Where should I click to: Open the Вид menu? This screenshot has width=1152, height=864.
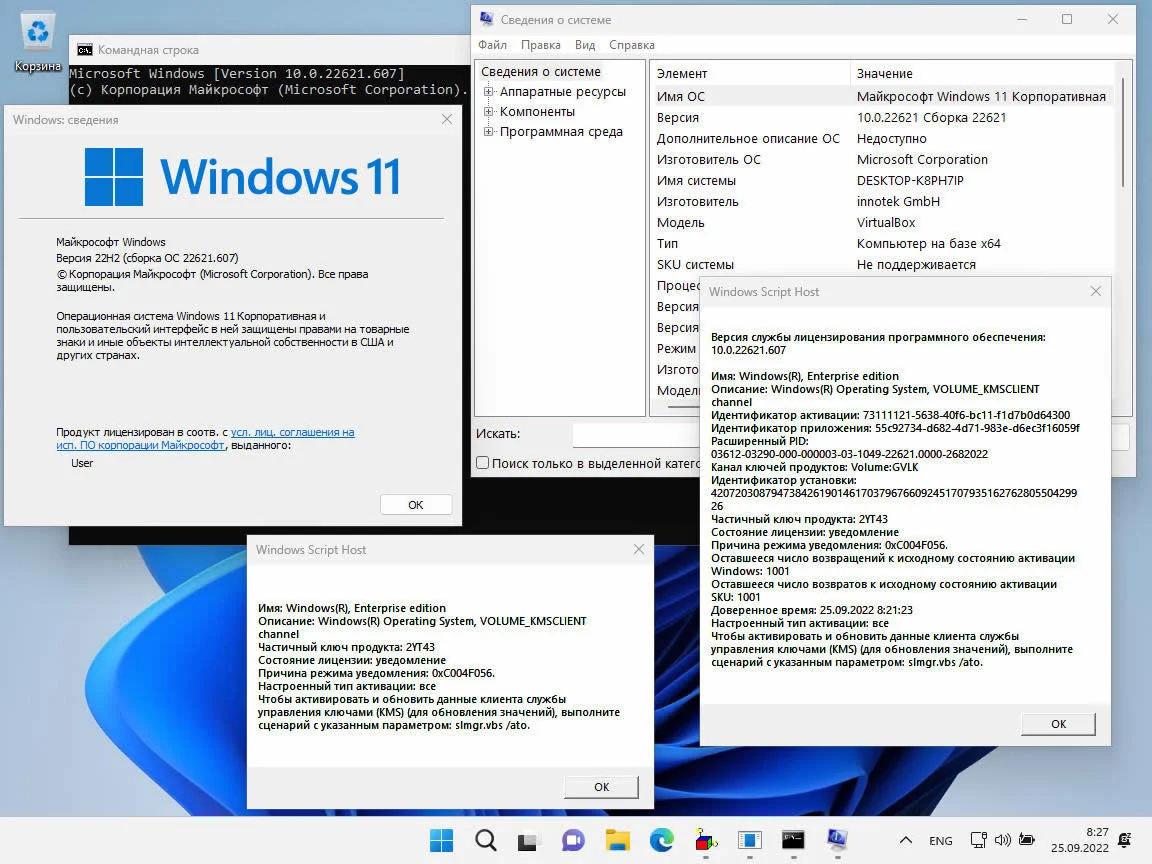585,45
